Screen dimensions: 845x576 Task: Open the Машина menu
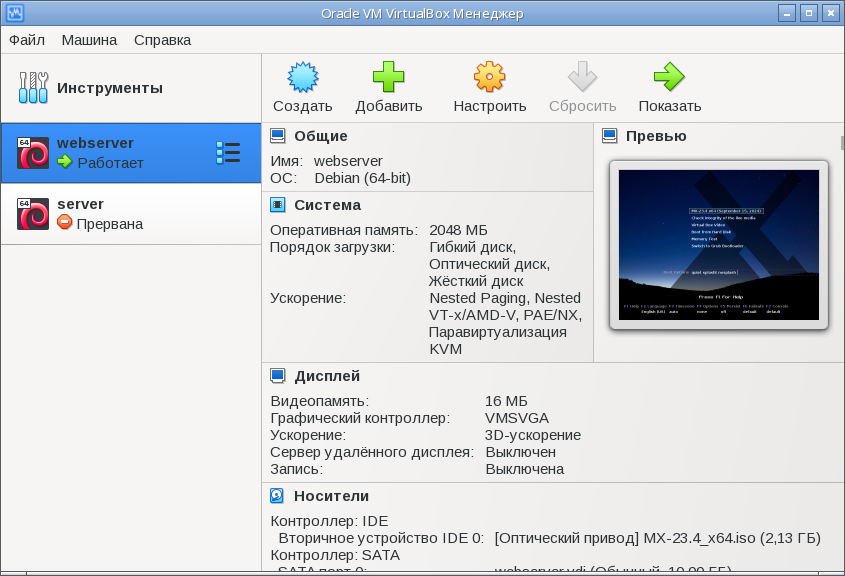tap(89, 40)
